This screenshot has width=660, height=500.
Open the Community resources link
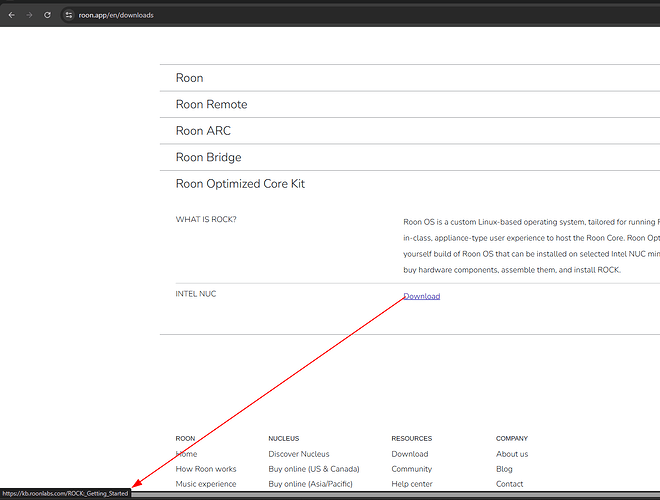[412, 469]
